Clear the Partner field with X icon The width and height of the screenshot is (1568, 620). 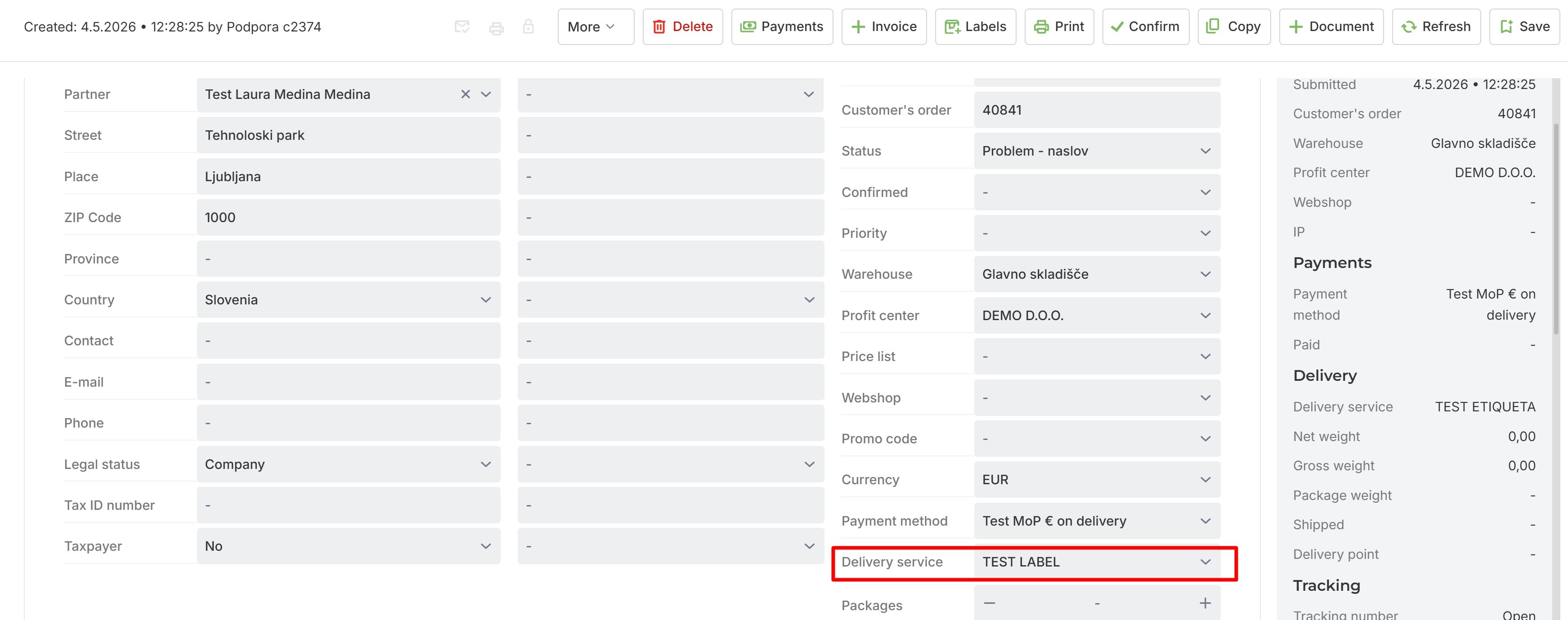pyautogui.click(x=465, y=94)
